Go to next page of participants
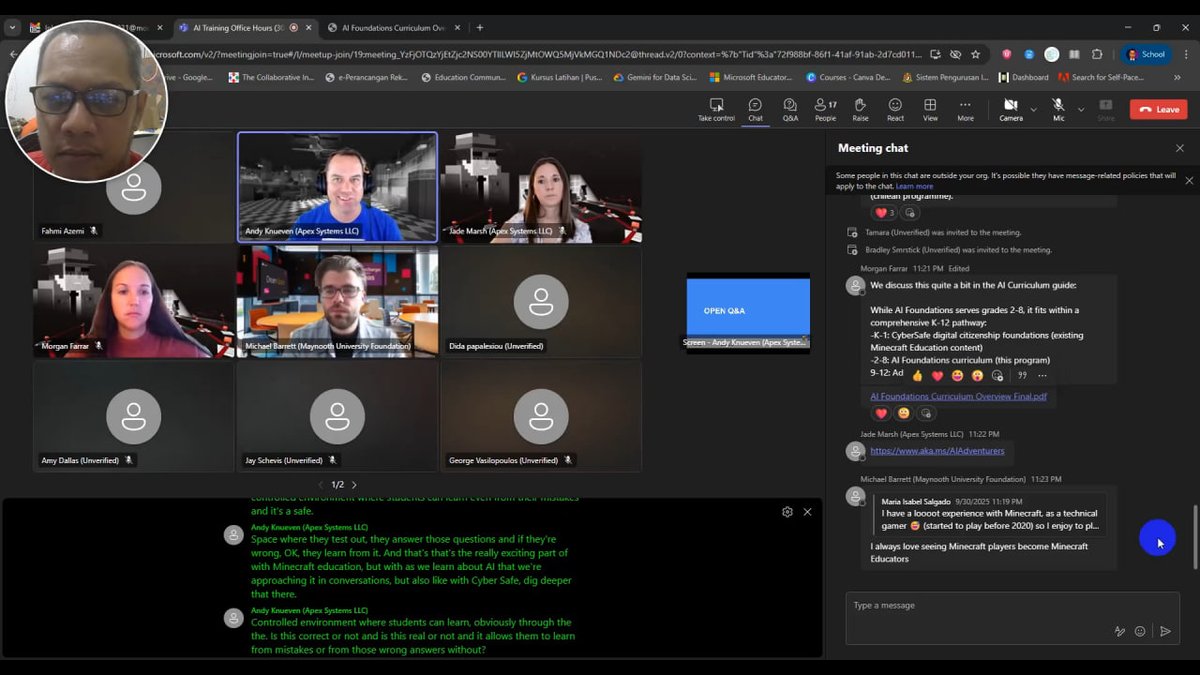The width and height of the screenshot is (1200, 675). tap(354, 485)
